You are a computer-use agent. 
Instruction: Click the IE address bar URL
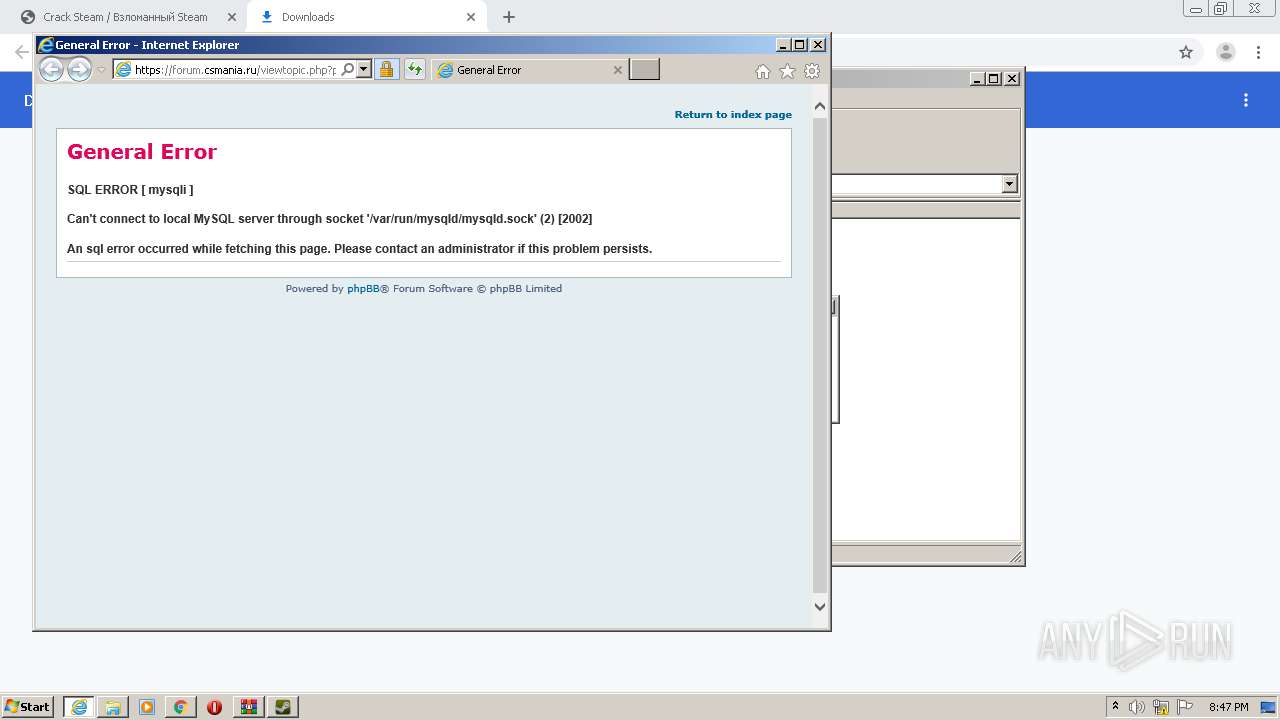click(235, 70)
